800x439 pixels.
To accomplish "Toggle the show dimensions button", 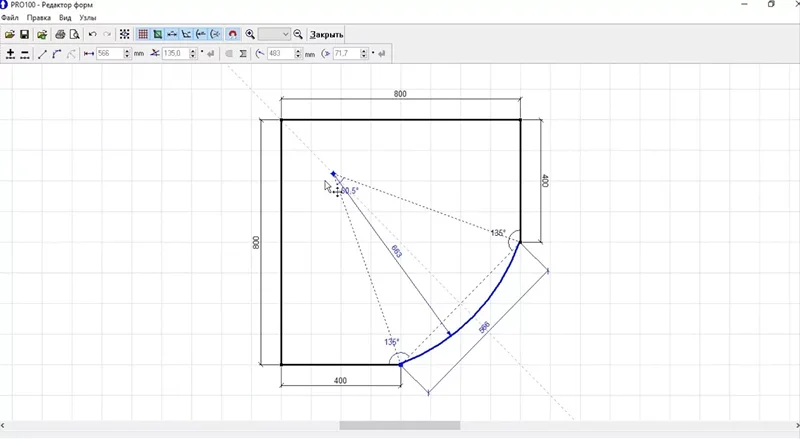I will point(172,34).
